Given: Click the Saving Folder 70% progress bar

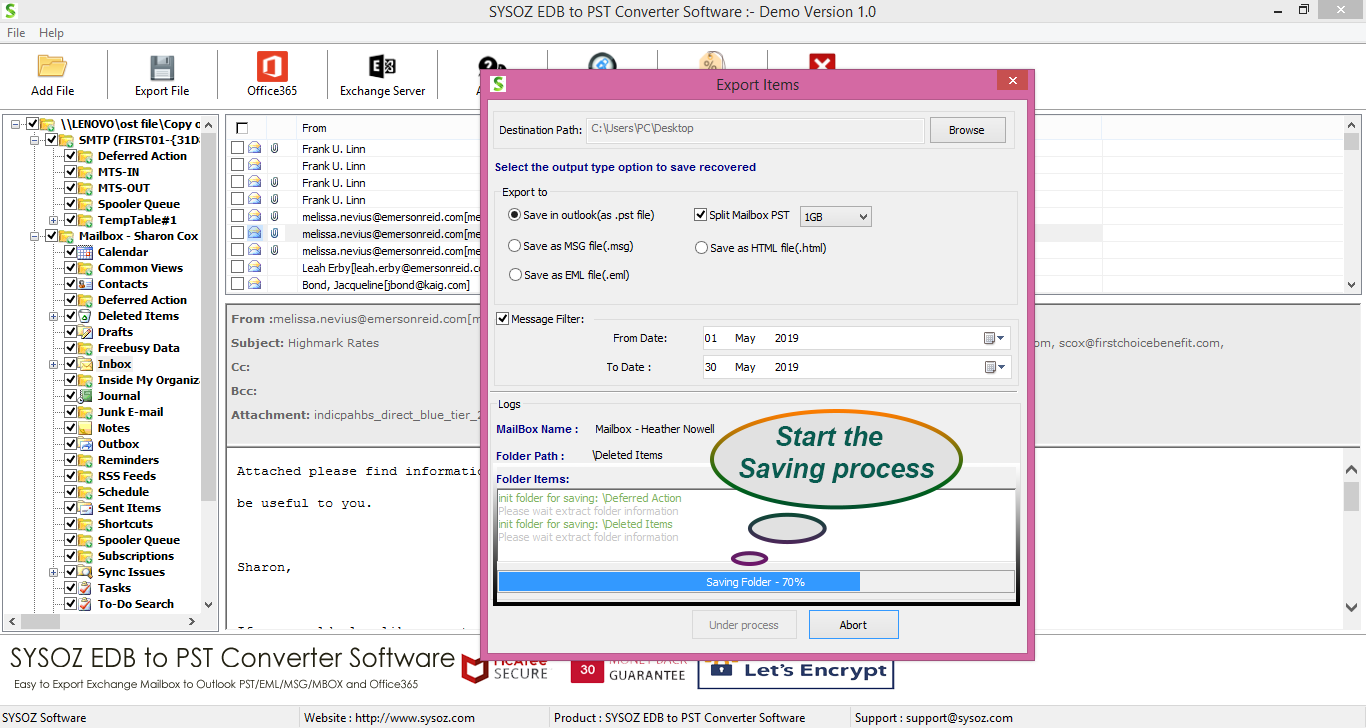Looking at the screenshot, I should 756,582.
